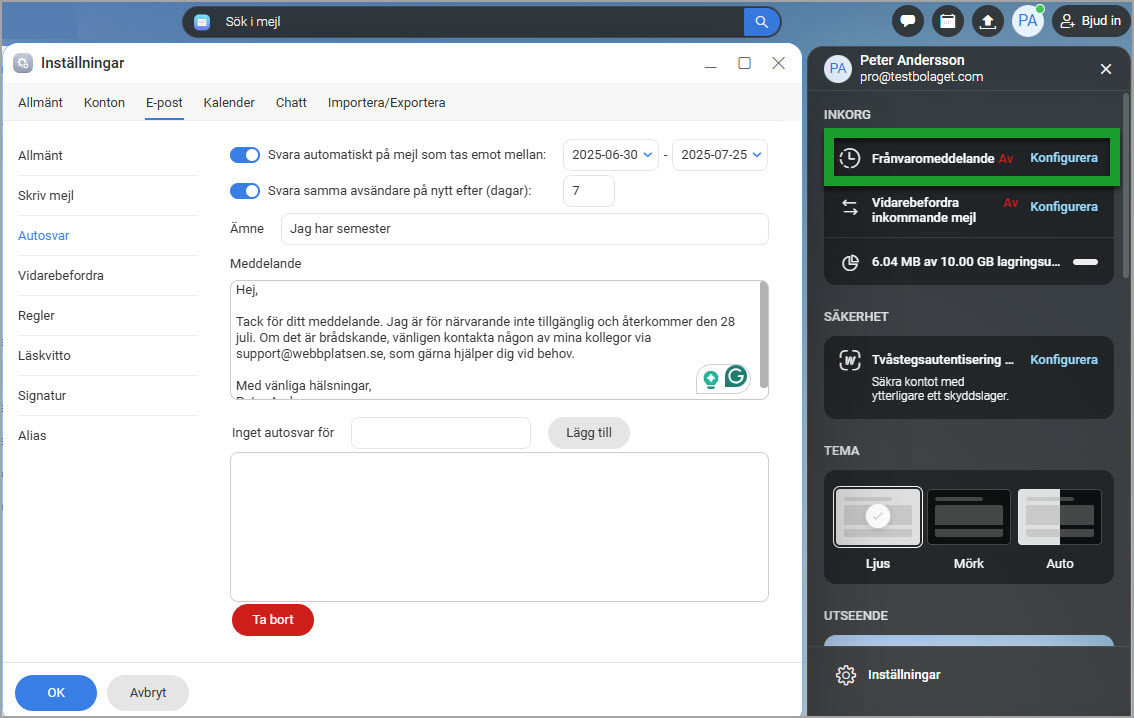The image size is (1134, 718).
Task: Select the Mörk theme thumbnail
Action: click(x=968, y=517)
